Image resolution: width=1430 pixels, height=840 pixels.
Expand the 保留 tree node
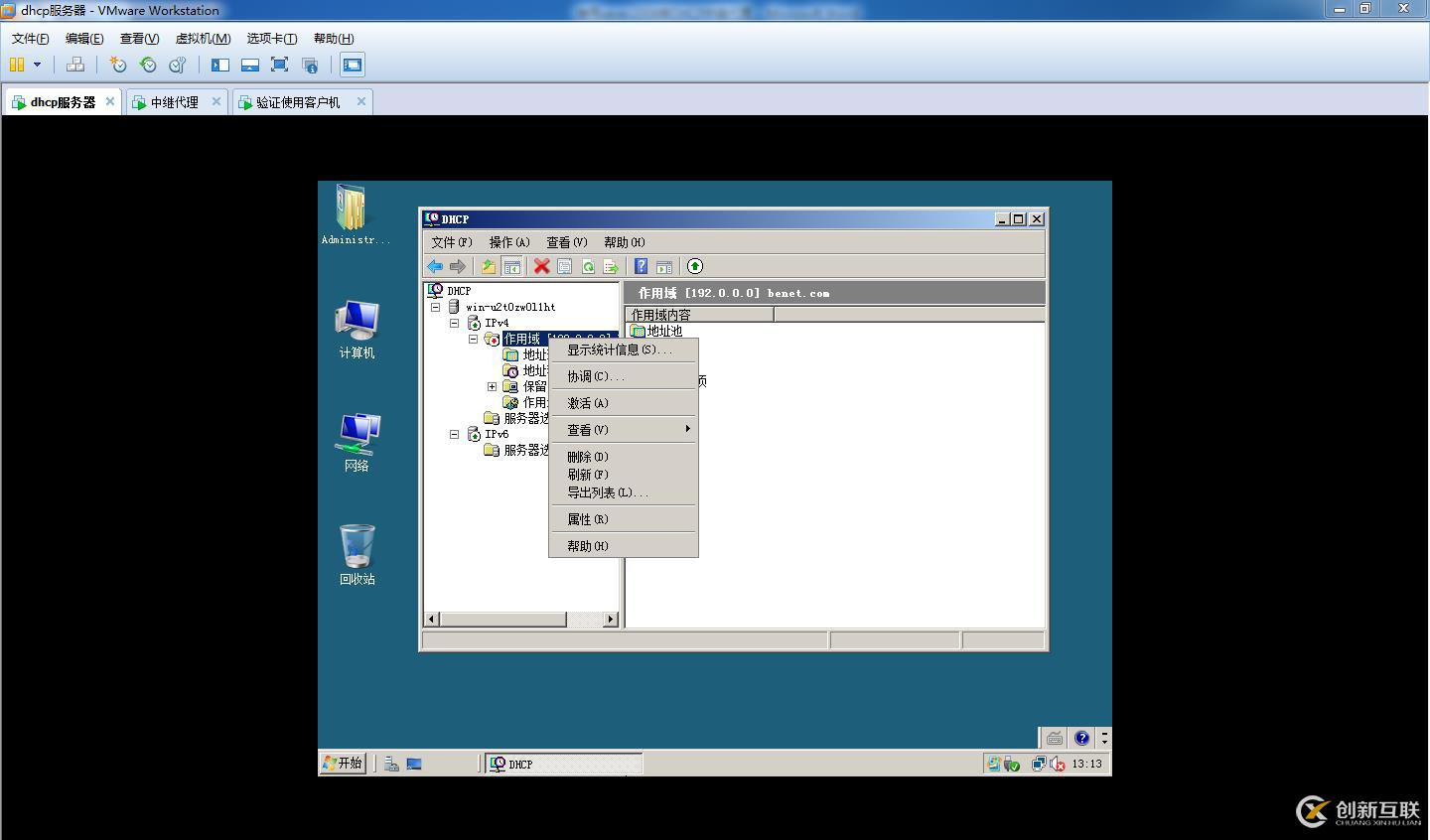pos(492,386)
